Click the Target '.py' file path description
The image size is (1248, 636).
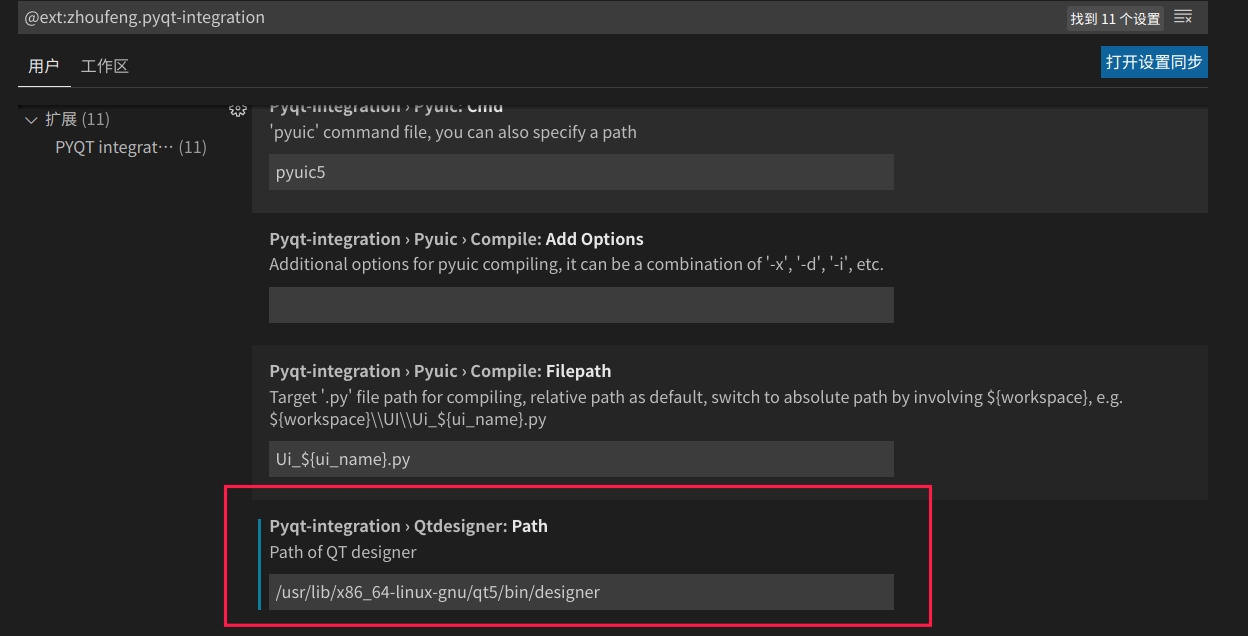(696, 408)
